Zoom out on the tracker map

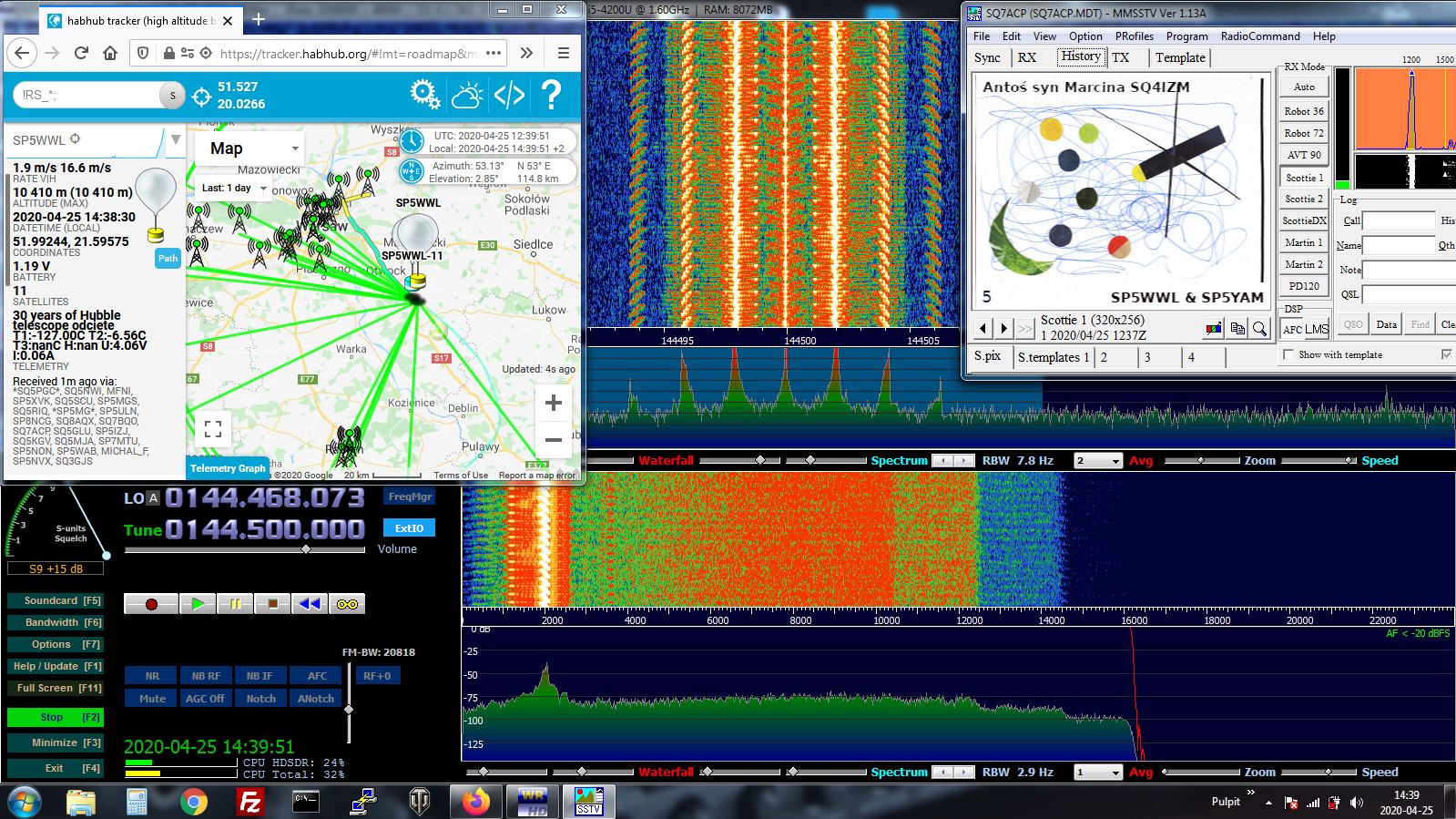[553, 439]
